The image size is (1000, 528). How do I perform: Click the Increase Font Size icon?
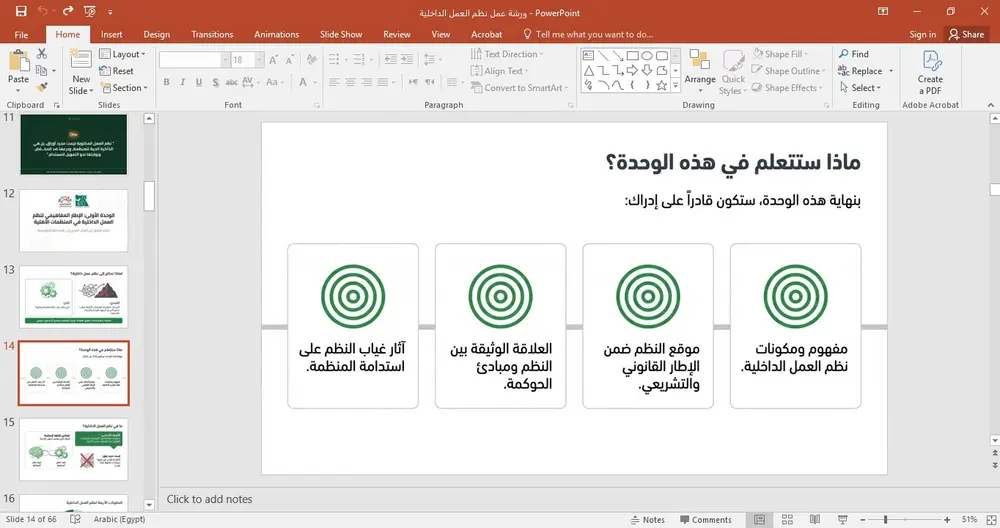point(274,60)
